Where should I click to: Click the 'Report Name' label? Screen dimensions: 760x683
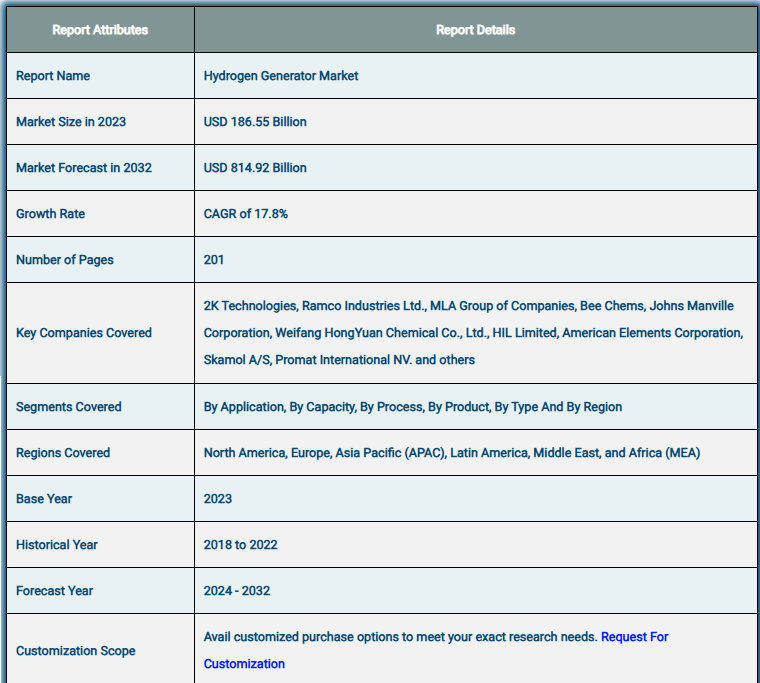click(x=53, y=76)
